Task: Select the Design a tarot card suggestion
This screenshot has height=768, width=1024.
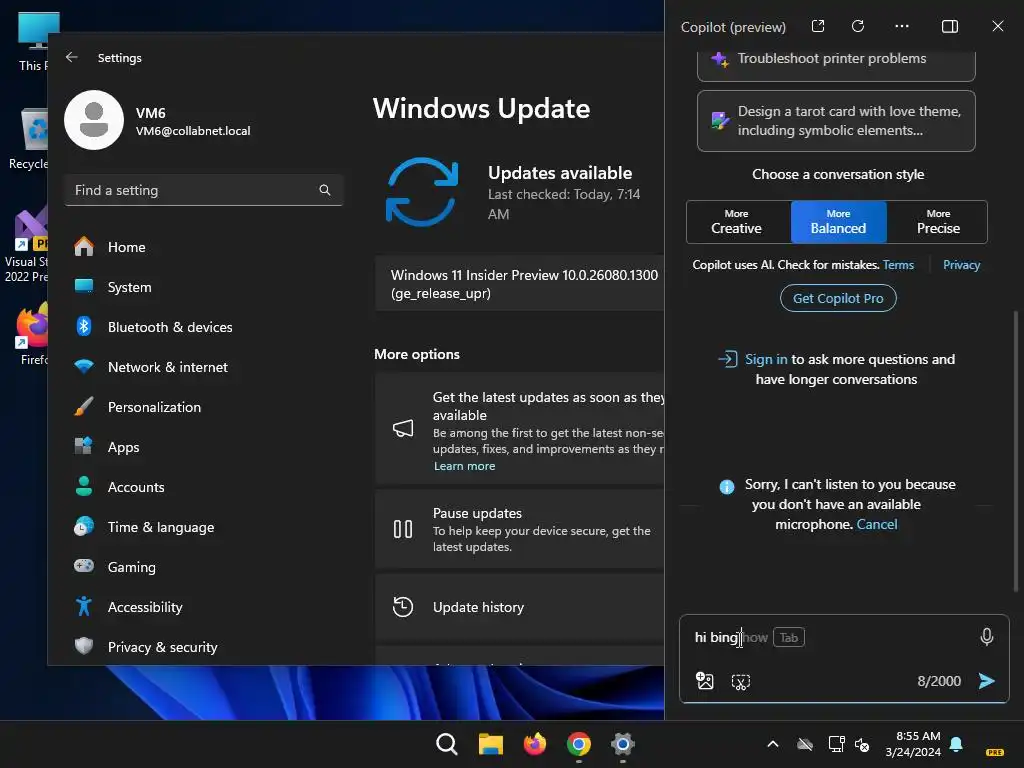Action: coord(836,121)
